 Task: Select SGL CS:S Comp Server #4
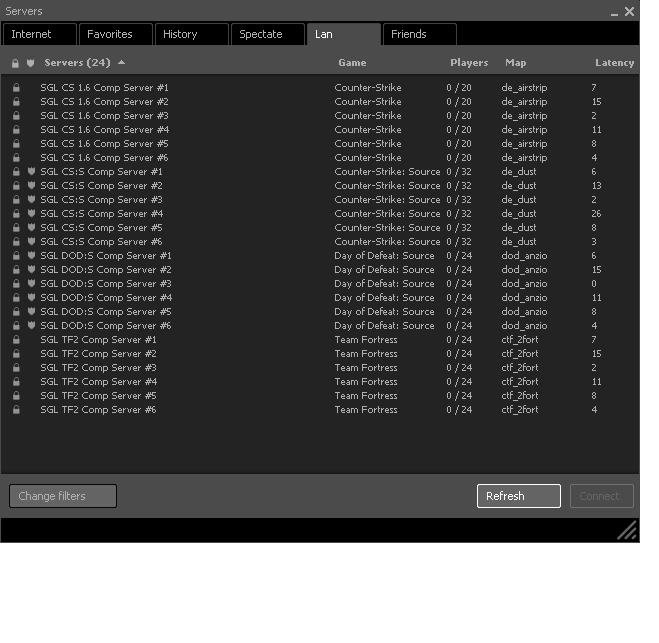click(x=319, y=213)
